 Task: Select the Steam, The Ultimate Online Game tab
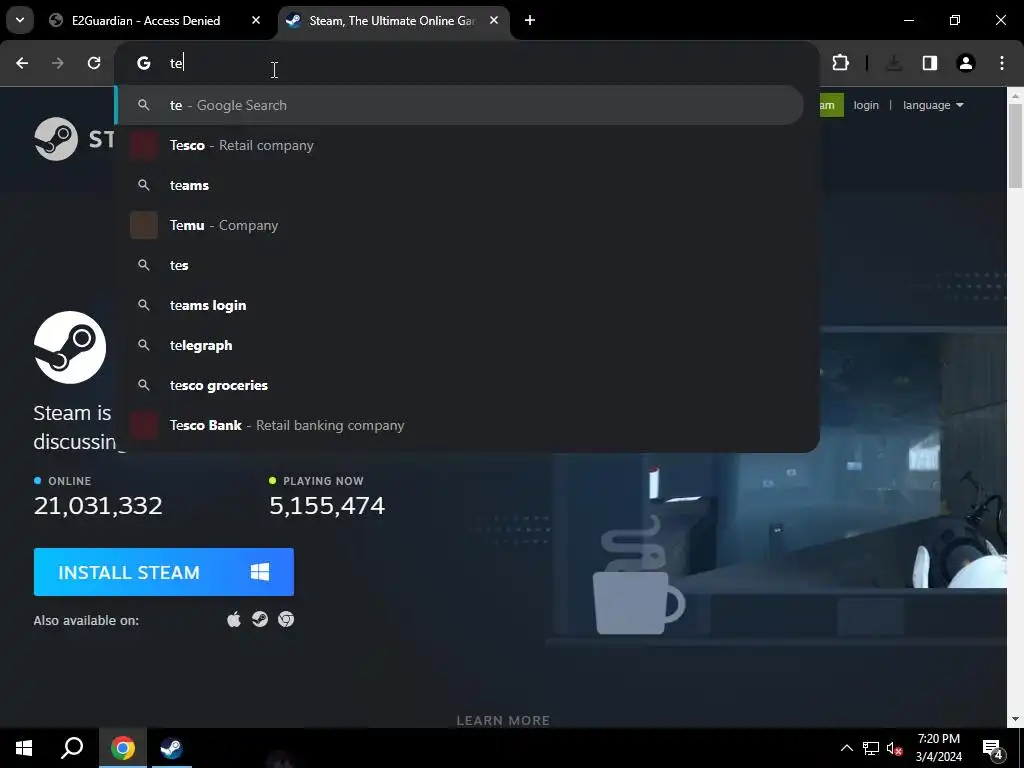click(x=392, y=21)
